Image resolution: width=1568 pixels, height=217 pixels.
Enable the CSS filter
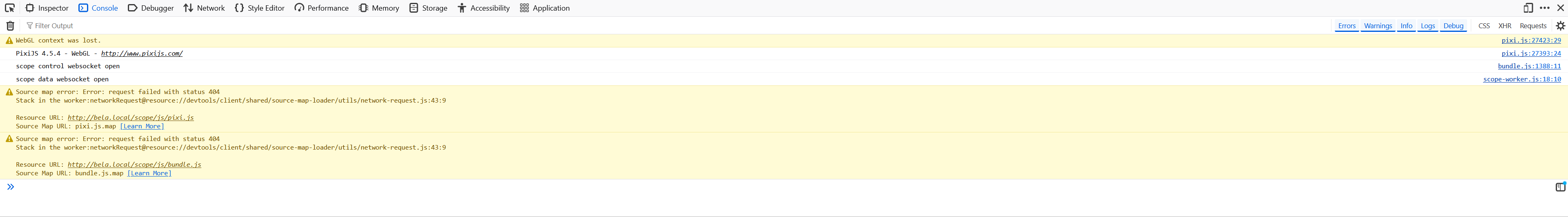1484,26
